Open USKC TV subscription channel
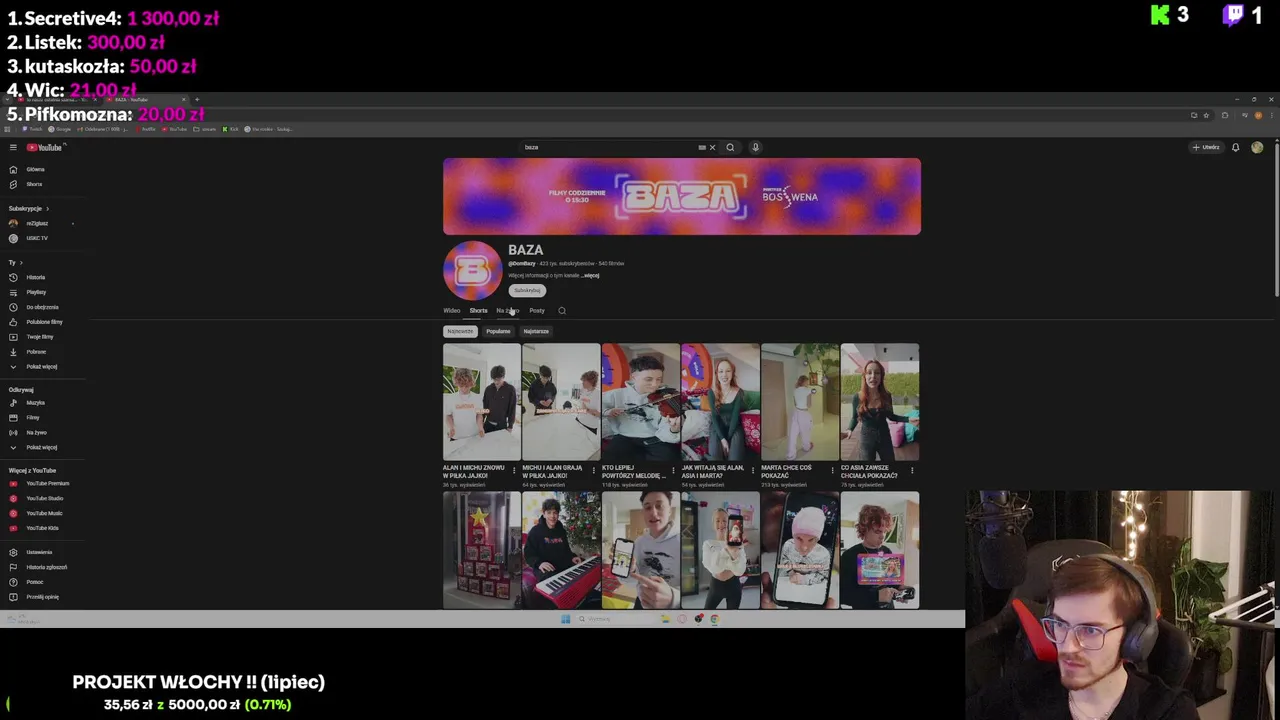Viewport: 1280px width, 720px height. 37,238
